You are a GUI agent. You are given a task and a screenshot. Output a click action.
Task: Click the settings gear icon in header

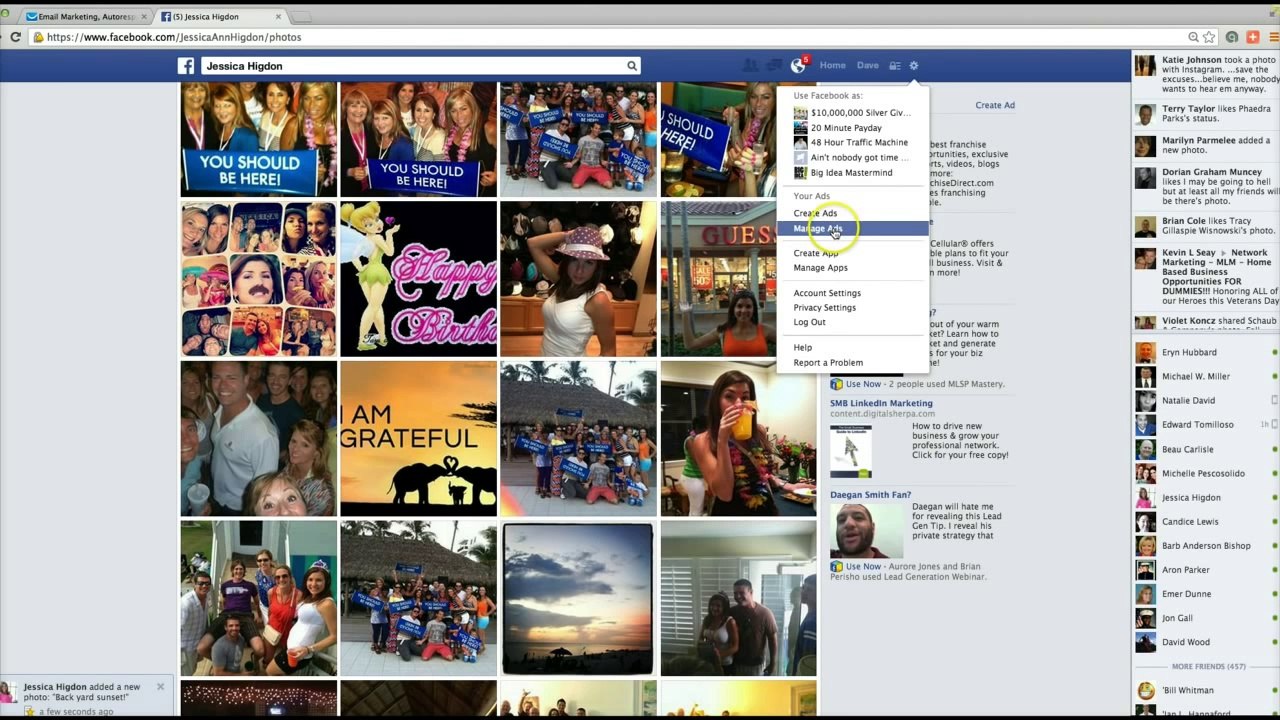914,66
